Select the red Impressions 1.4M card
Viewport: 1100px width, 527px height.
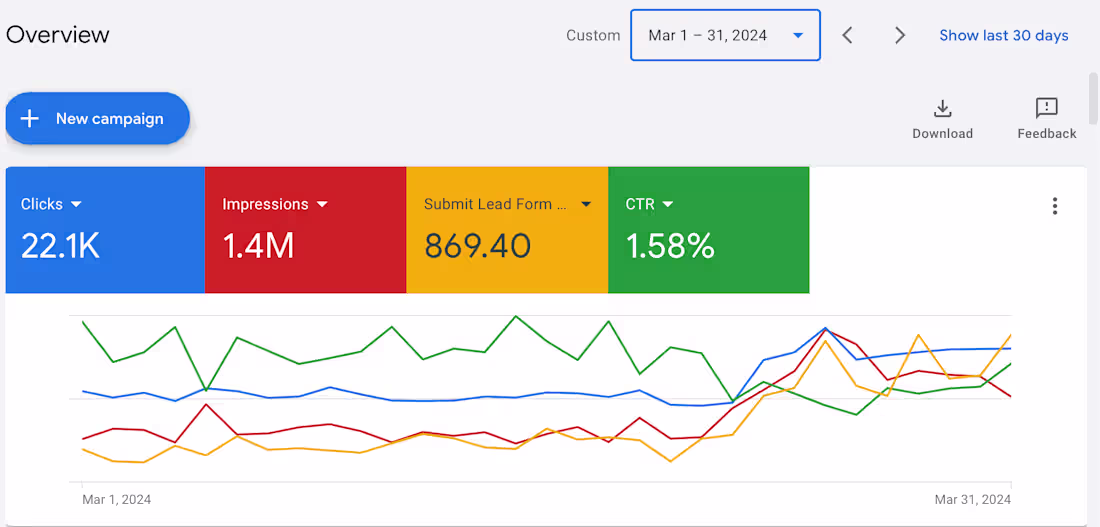(305, 230)
